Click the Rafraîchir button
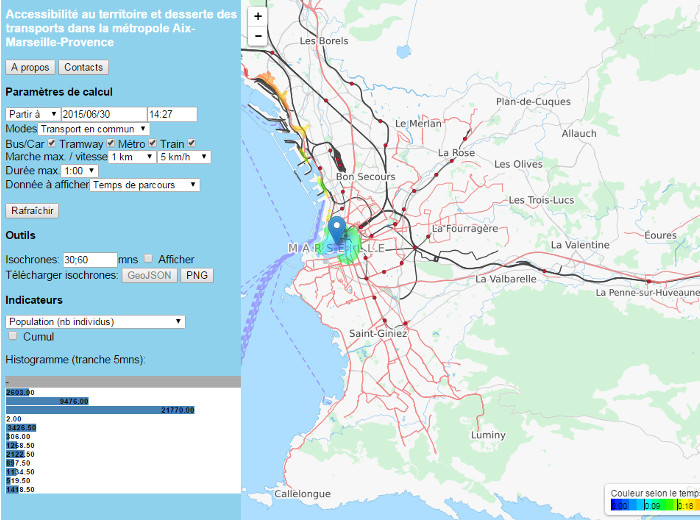 point(32,211)
